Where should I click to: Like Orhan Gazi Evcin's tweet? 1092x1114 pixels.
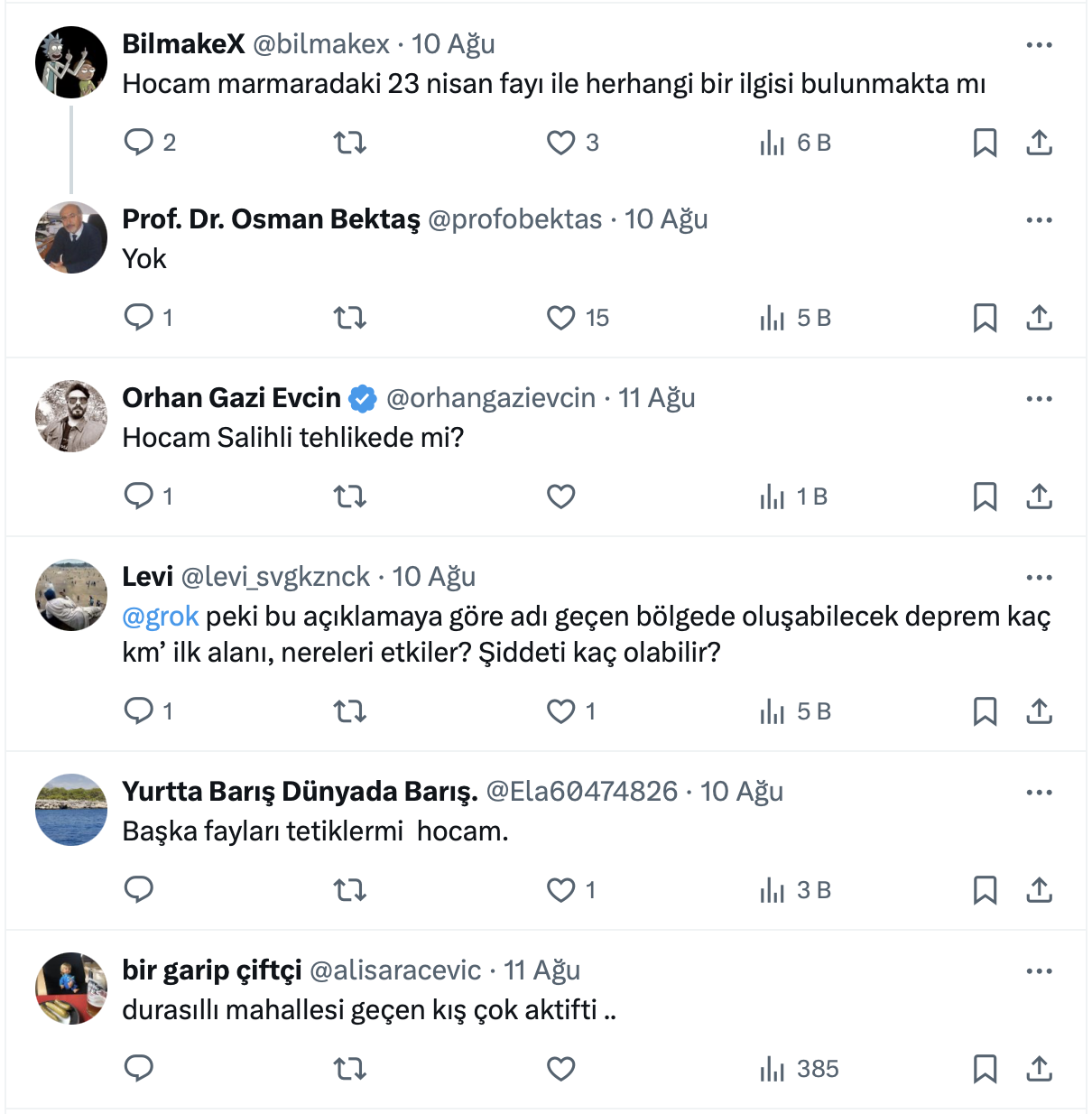[x=560, y=497]
